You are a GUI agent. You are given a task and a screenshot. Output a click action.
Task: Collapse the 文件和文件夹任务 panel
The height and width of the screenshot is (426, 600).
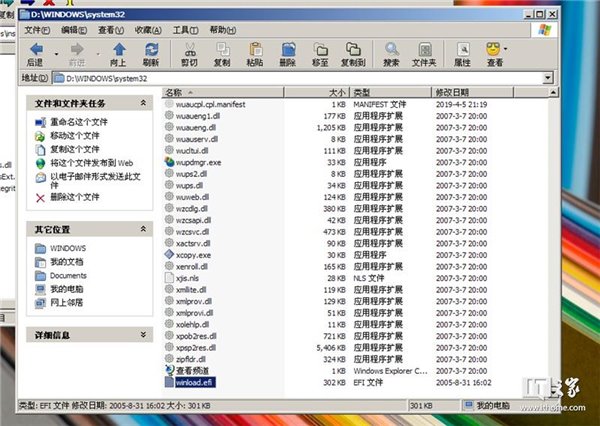143,103
